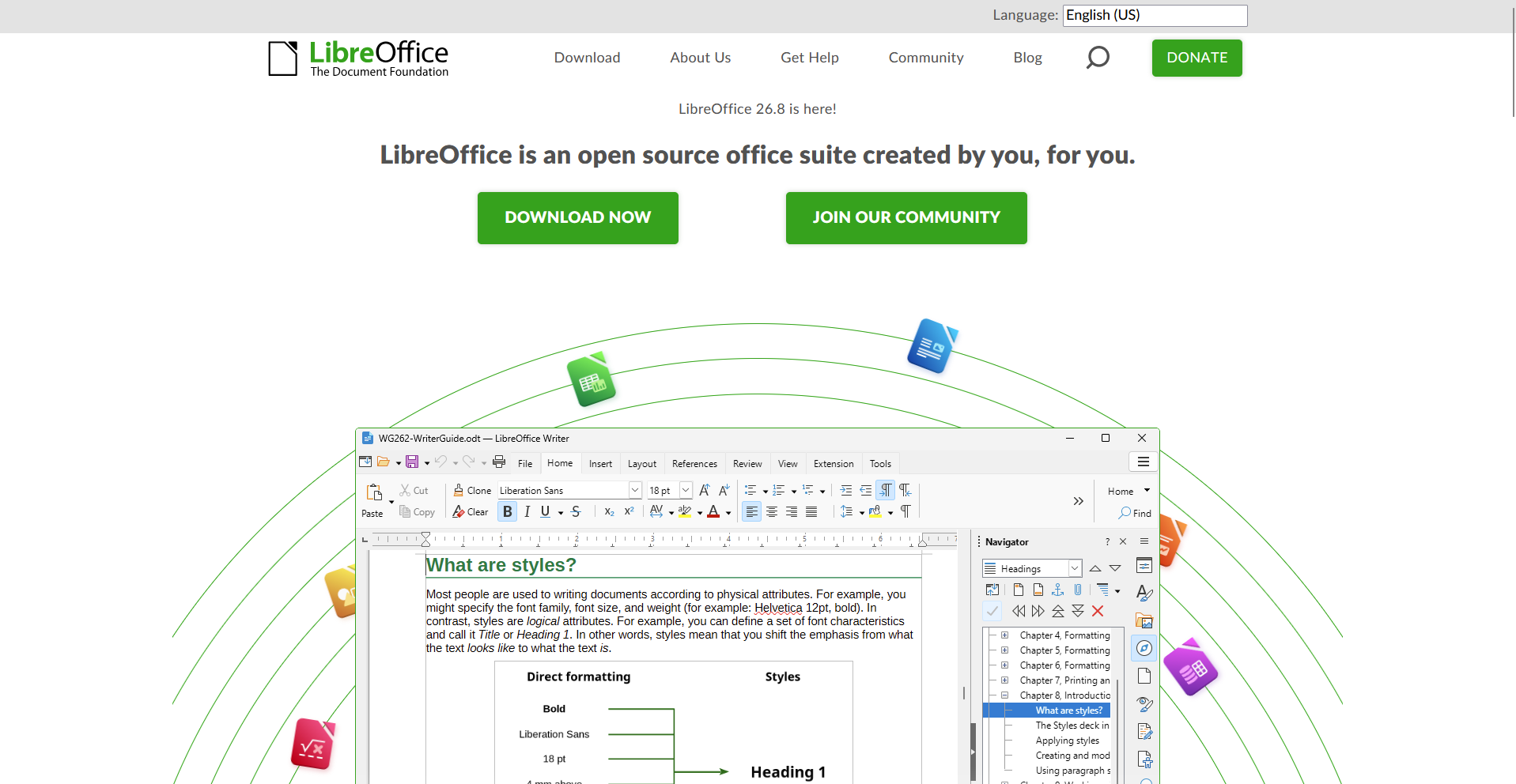This screenshot has height=784, width=1516.
Task: Open the Get Help navigation menu
Action: click(x=810, y=58)
